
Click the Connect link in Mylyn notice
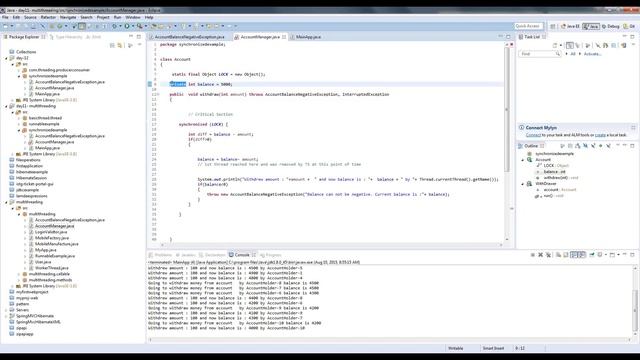click(x=533, y=135)
